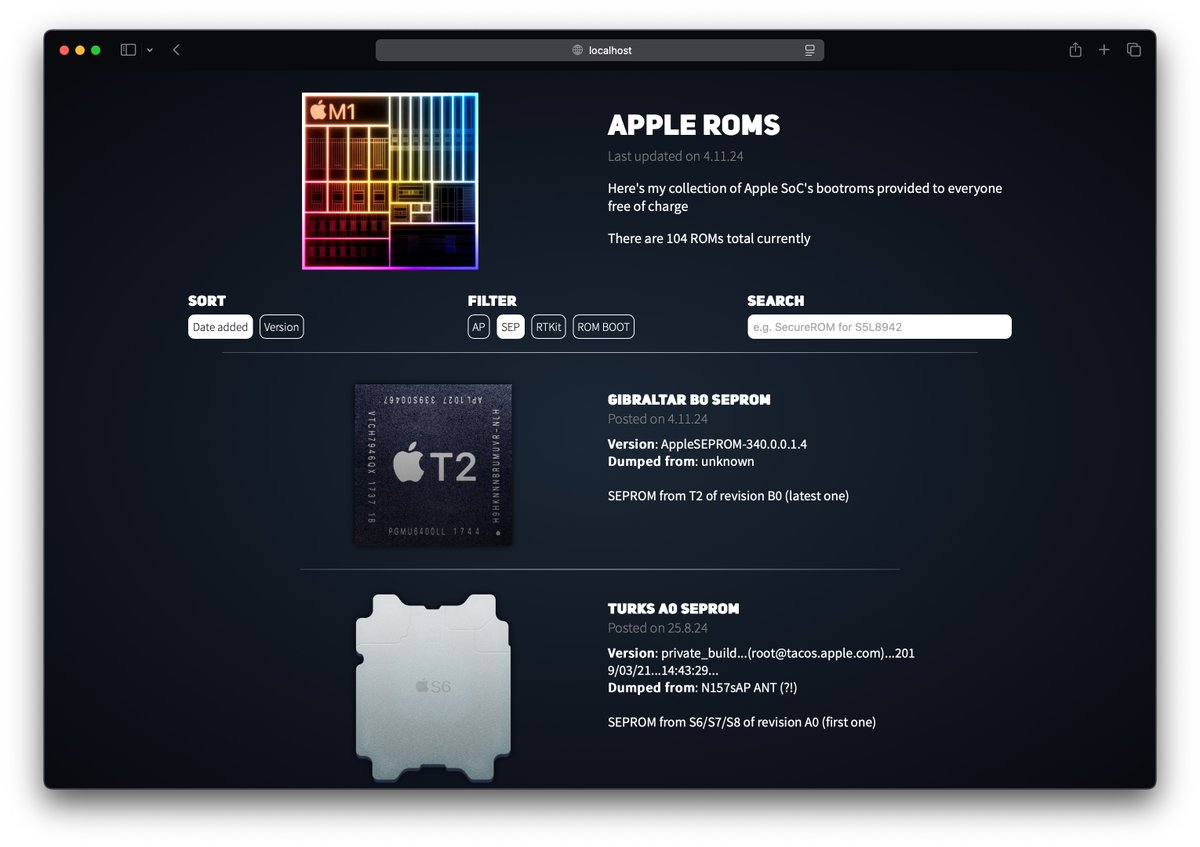1200x847 pixels.
Task: Open the Reader view icon in address bar
Action: coord(809,50)
